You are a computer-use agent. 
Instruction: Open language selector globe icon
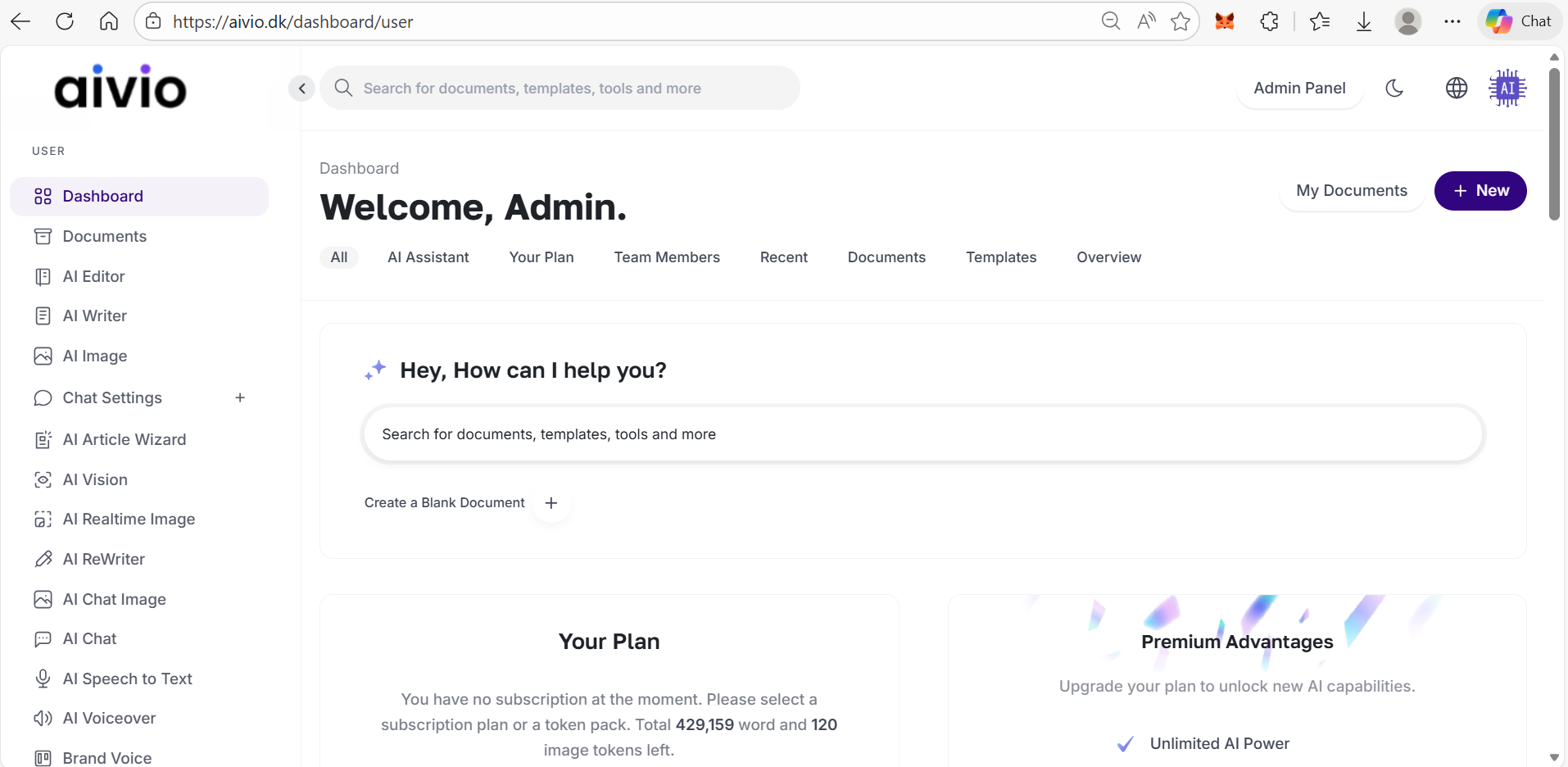click(x=1456, y=88)
